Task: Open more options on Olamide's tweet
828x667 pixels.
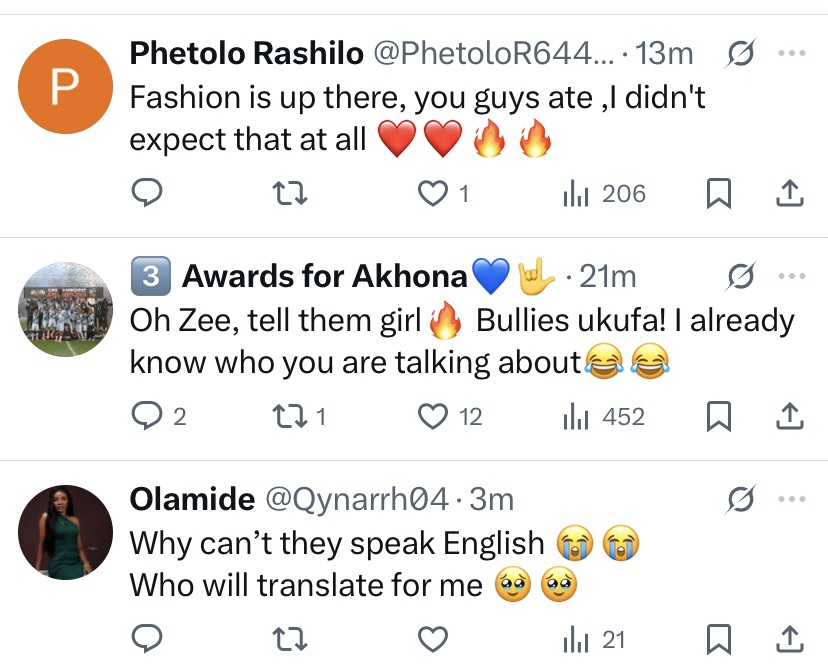Action: pos(790,499)
